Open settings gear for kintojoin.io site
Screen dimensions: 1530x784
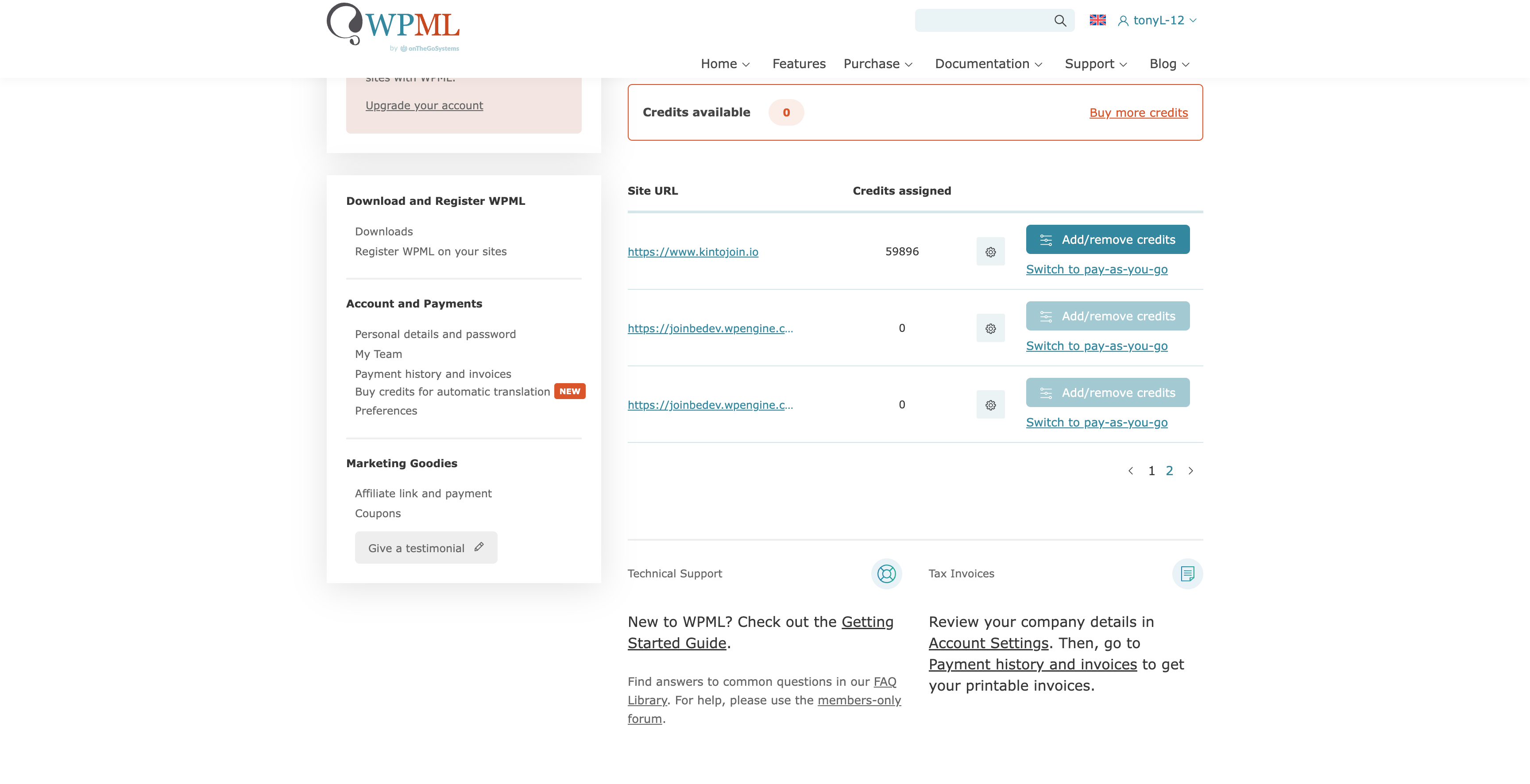pos(990,252)
